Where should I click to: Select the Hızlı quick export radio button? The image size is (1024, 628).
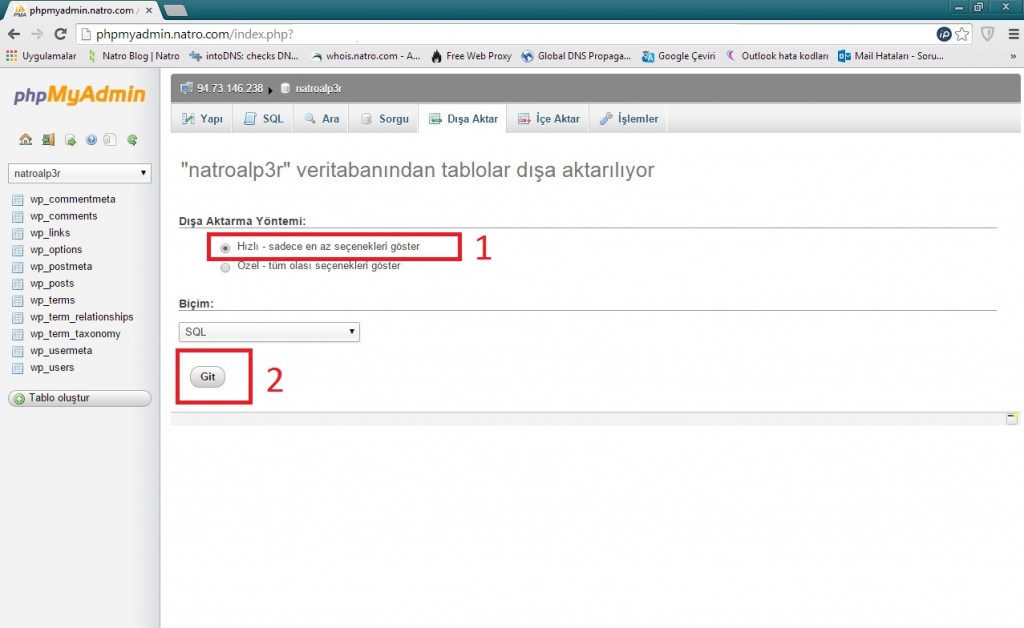click(x=225, y=247)
